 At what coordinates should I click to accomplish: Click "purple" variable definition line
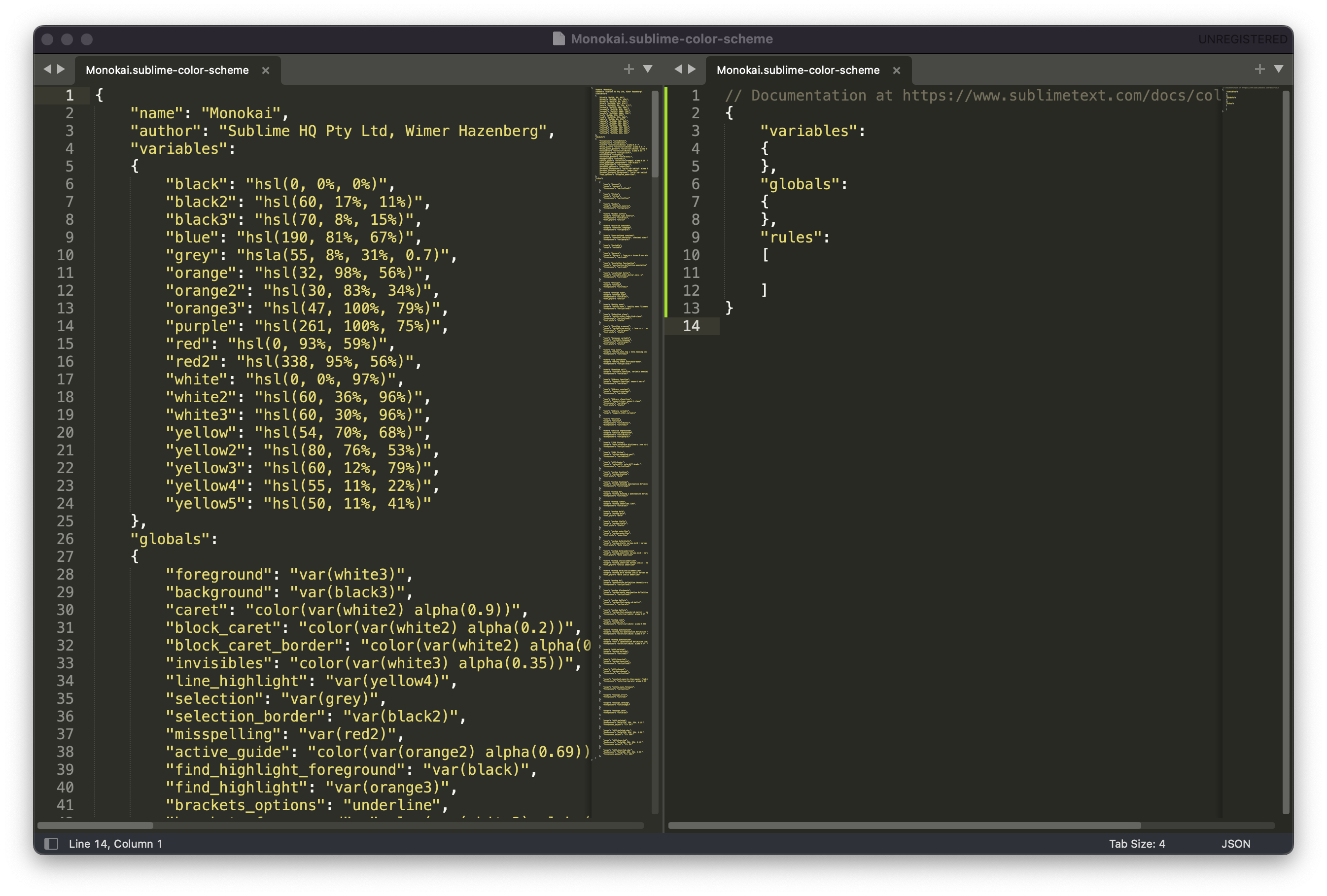click(x=307, y=326)
